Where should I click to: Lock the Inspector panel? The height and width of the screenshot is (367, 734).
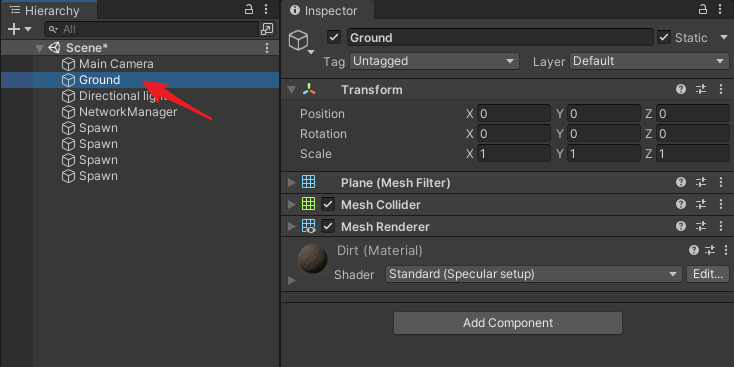(x=703, y=9)
